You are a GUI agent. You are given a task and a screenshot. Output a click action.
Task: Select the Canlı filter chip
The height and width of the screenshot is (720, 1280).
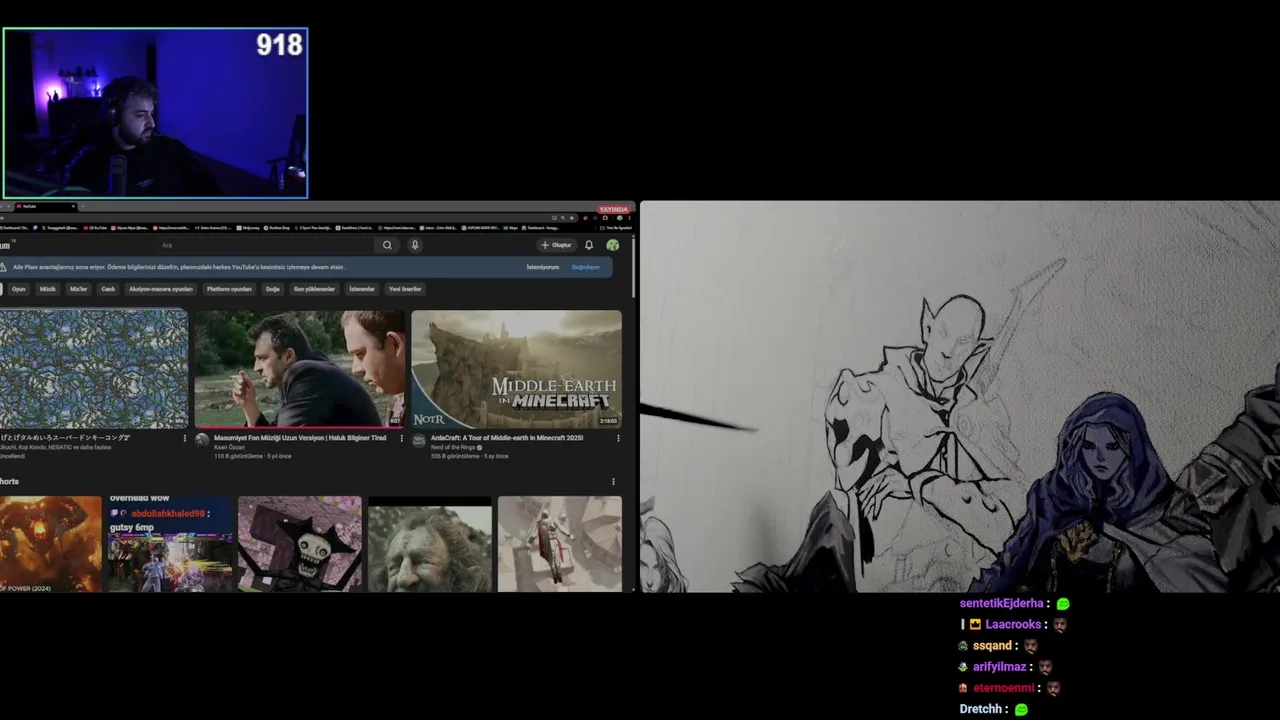click(x=108, y=289)
